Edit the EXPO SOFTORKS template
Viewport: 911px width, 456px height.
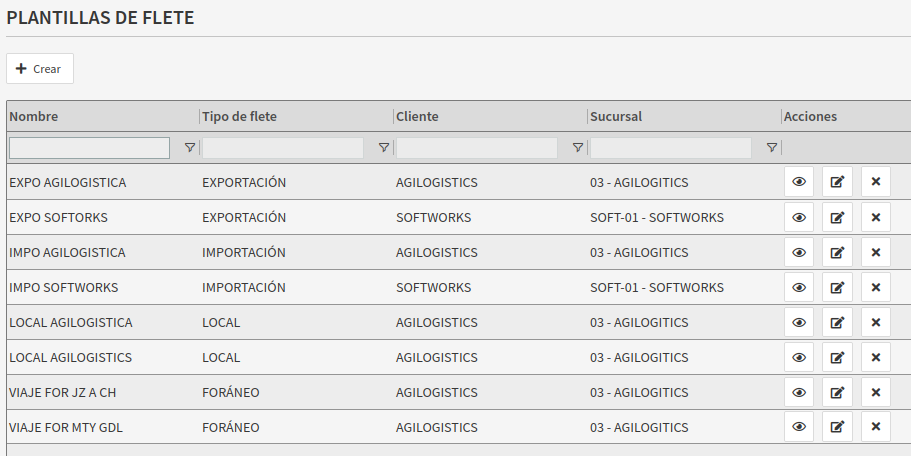(837, 217)
